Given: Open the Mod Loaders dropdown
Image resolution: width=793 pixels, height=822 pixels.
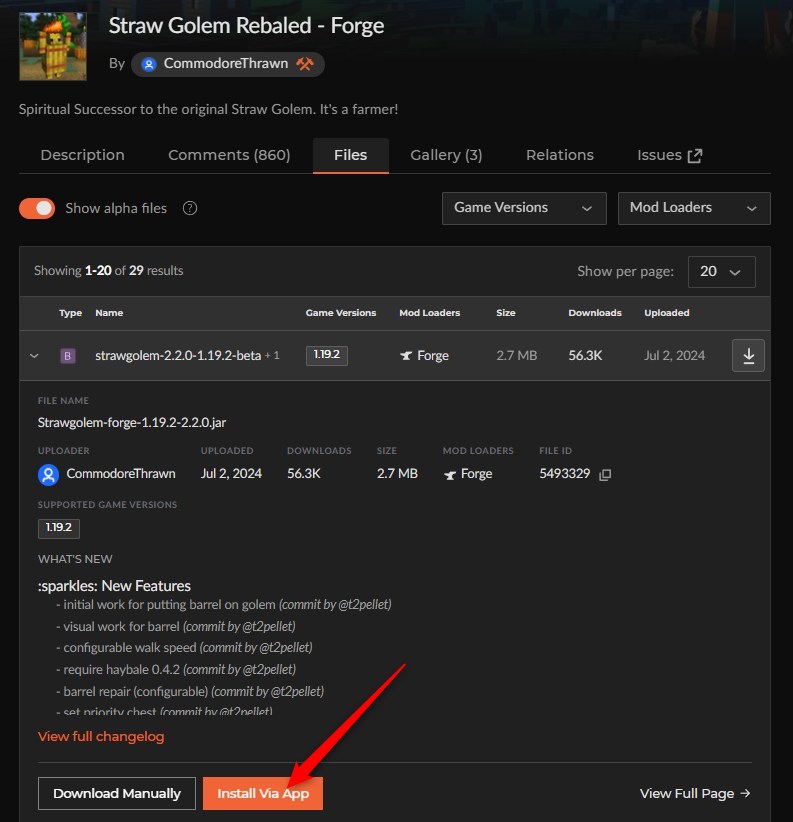Looking at the screenshot, I should tap(694, 208).
